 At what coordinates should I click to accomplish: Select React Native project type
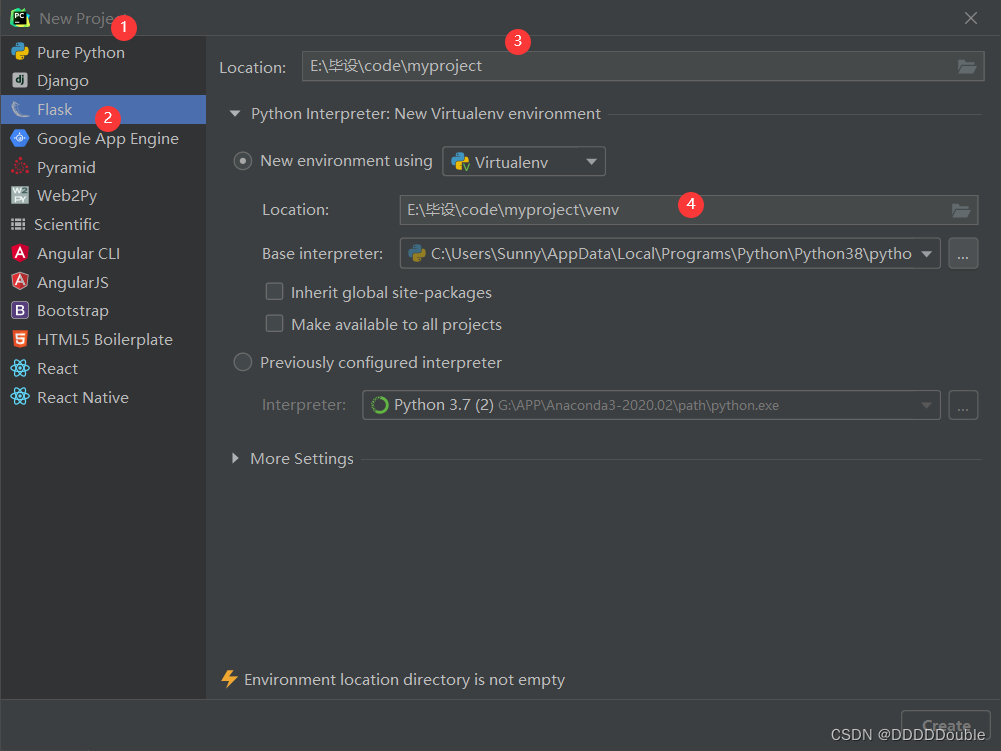[x=103, y=397]
